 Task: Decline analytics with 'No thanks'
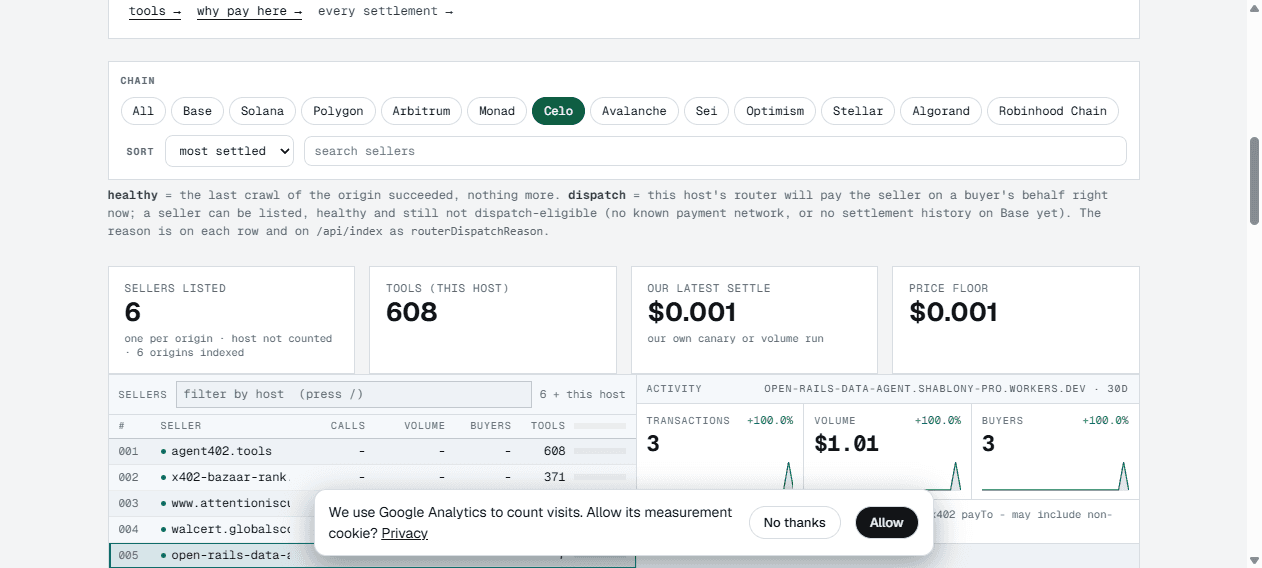point(795,523)
